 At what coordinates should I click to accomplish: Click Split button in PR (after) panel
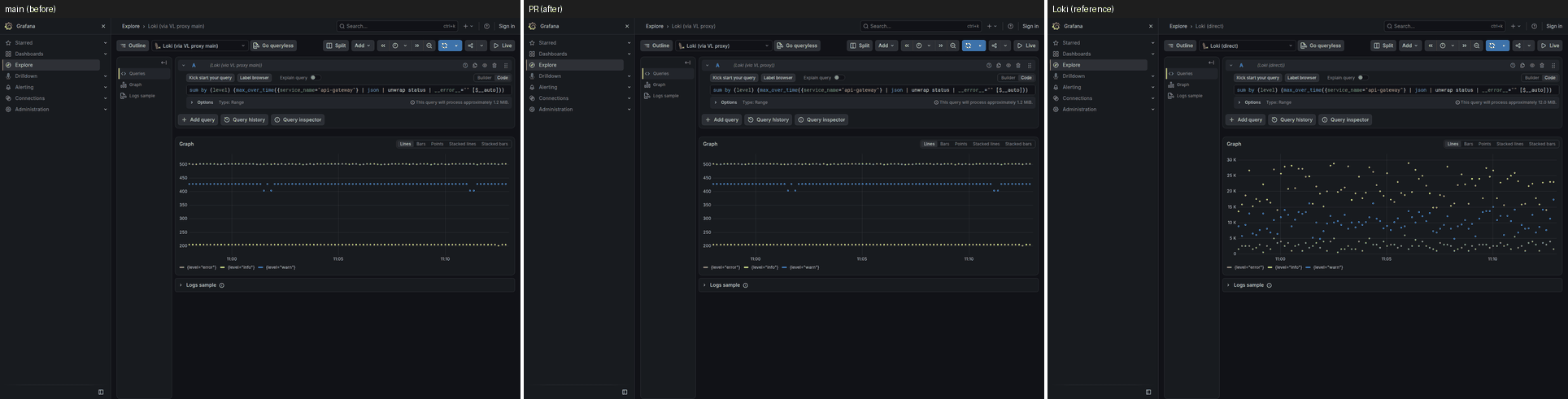point(860,46)
